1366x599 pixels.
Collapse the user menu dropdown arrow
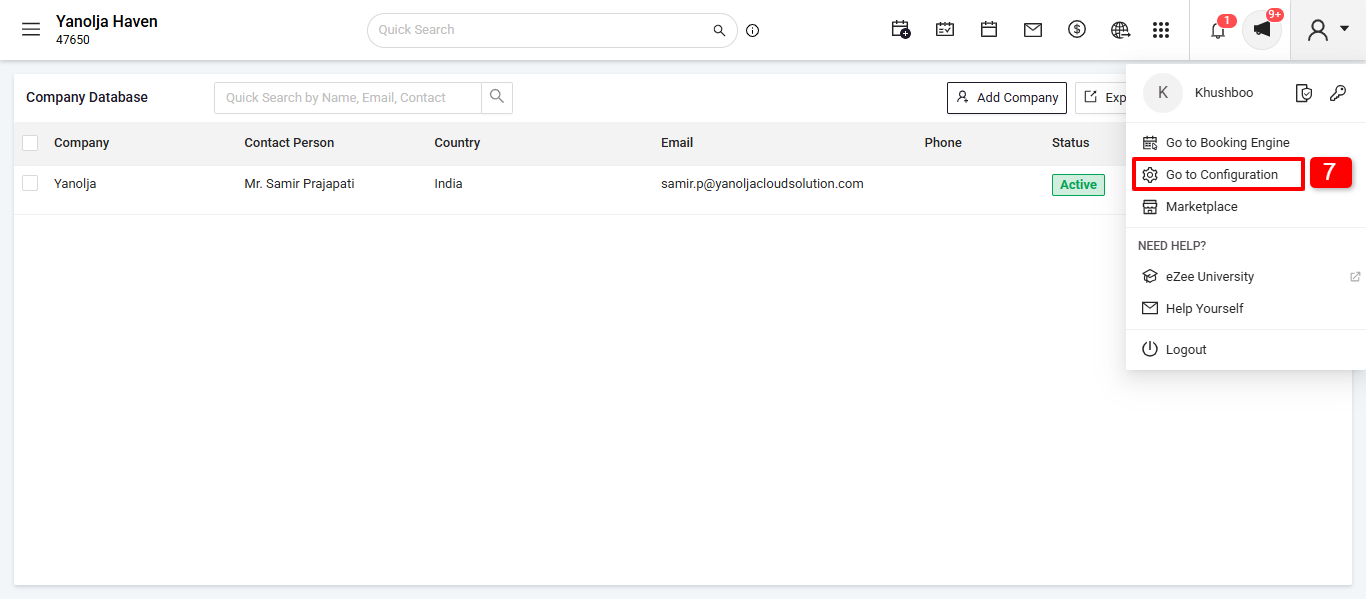(1345, 29)
